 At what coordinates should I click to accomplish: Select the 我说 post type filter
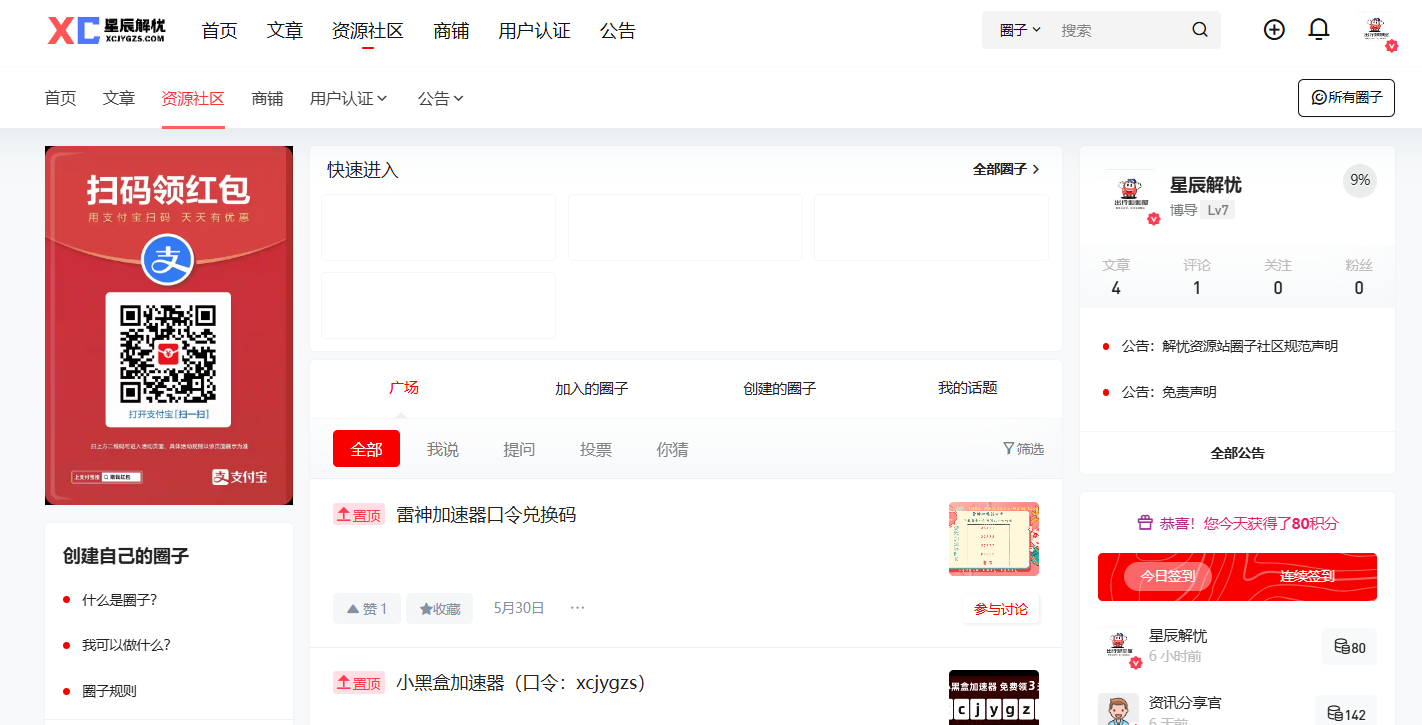pos(443,449)
